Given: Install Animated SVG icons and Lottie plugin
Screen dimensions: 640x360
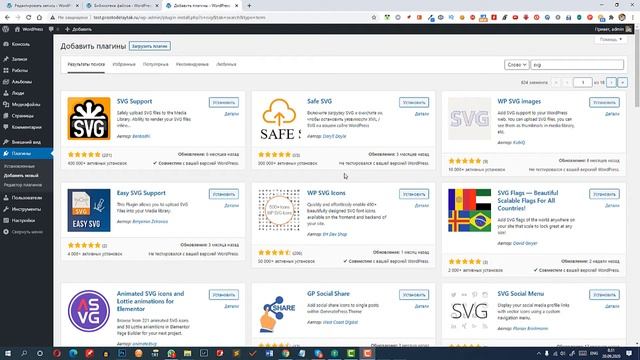Looking at the screenshot, I should tap(224, 295).
